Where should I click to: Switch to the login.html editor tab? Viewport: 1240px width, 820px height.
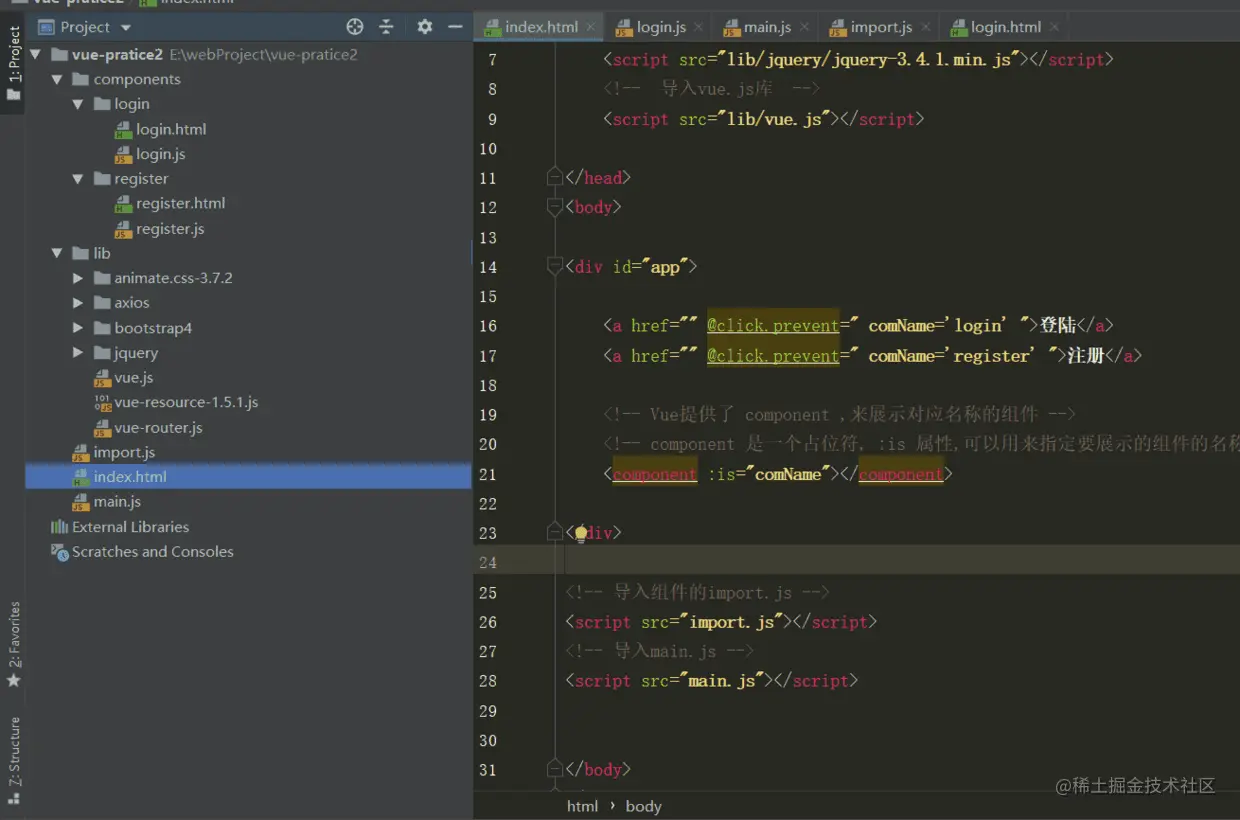[x=1006, y=27]
